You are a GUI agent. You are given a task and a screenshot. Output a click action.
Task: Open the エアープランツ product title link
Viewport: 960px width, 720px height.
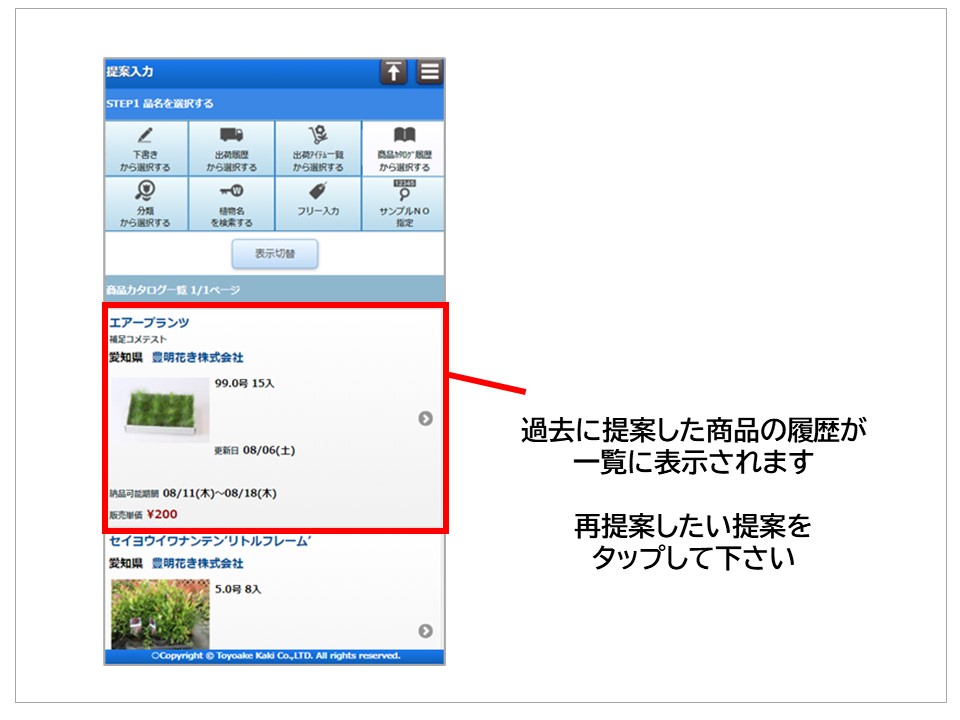[149, 322]
